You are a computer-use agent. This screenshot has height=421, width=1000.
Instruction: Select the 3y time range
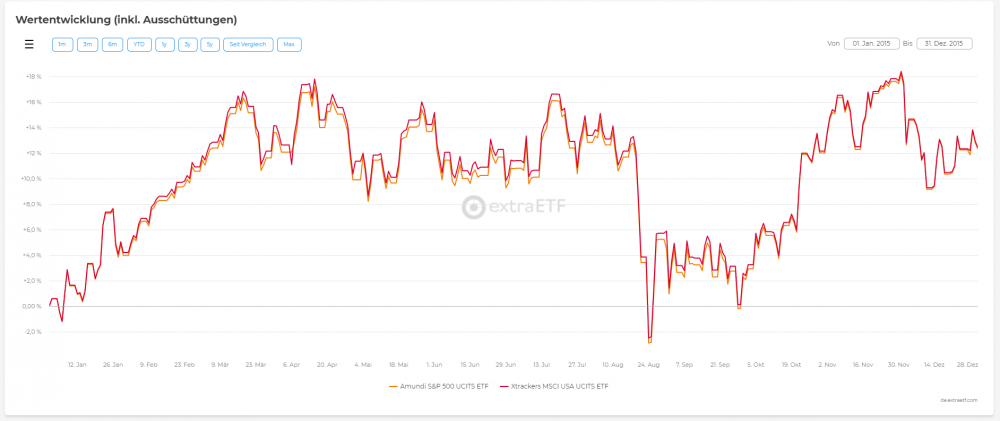click(x=187, y=44)
